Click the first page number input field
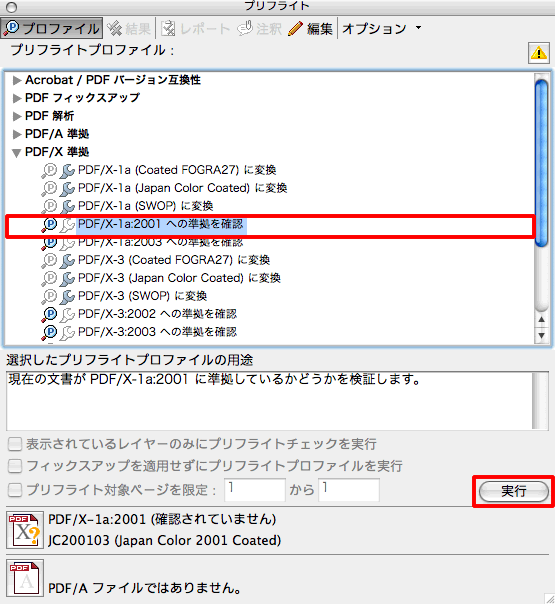 tap(255, 490)
